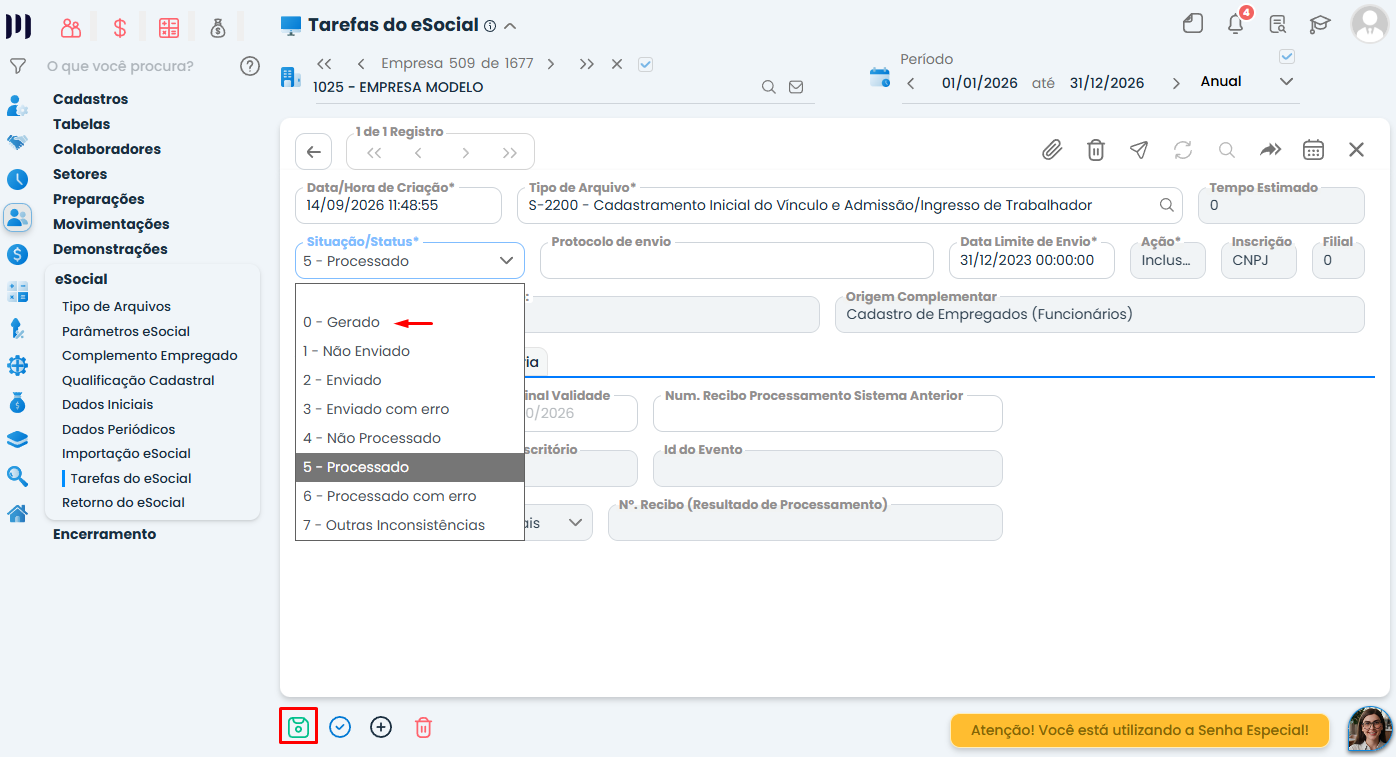Viewport: 1396px width, 757px height.
Task: Click the Data Limite de Envio field
Action: coord(1031,260)
